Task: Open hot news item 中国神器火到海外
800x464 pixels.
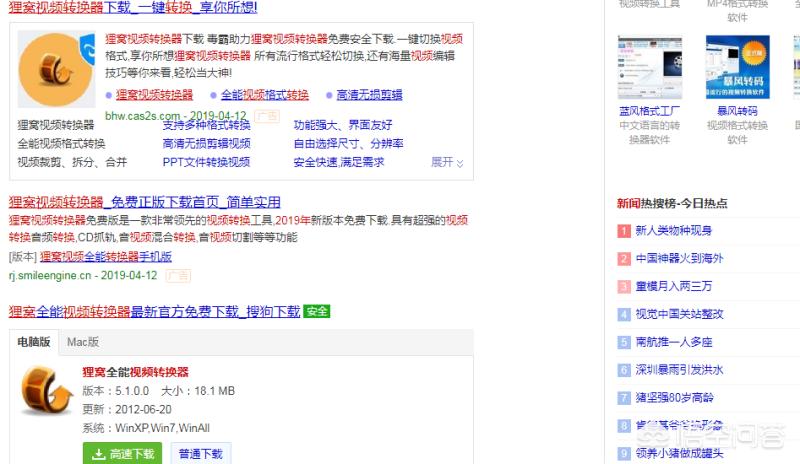Action: point(679,258)
